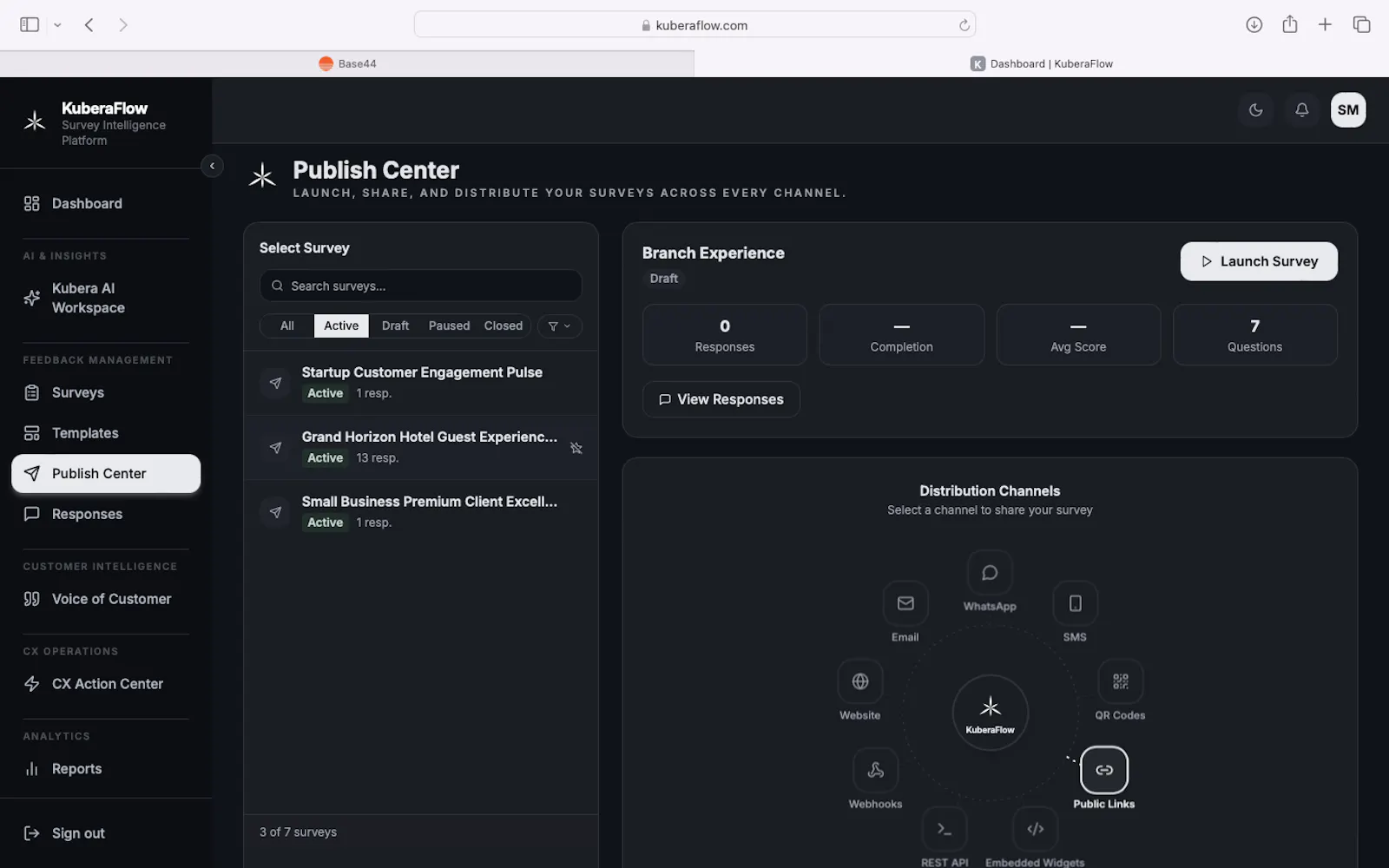Click the Safari address bar
Image resolution: width=1389 pixels, height=868 pixels.
tap(694, 25)
